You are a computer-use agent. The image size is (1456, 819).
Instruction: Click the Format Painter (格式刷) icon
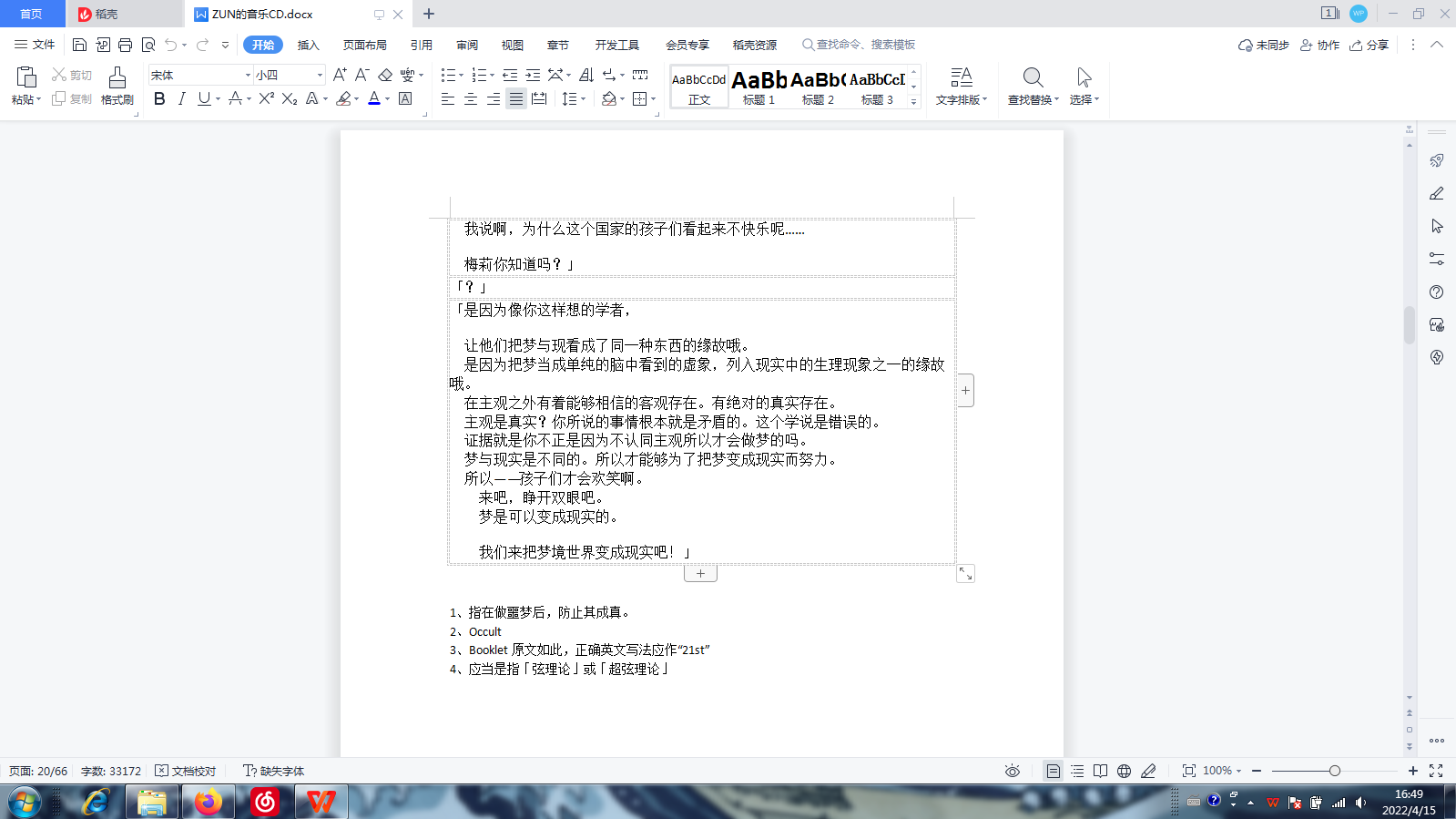[x=117, y=78]
